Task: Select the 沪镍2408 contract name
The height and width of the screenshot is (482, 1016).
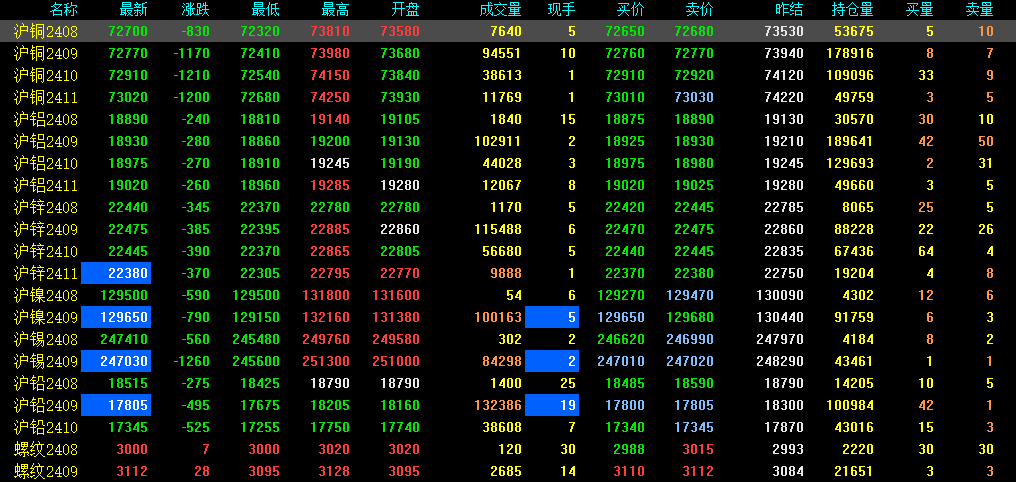Action: [45, 295]
